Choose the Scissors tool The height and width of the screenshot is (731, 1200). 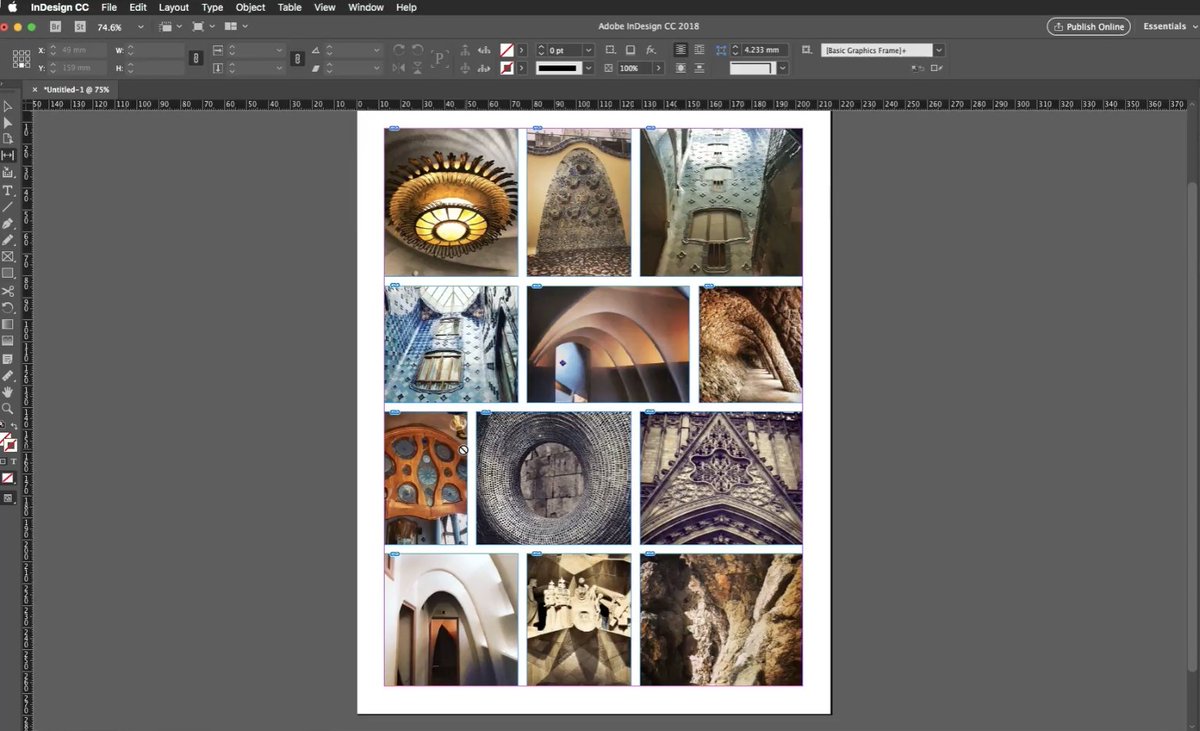[x=8, y=290]
